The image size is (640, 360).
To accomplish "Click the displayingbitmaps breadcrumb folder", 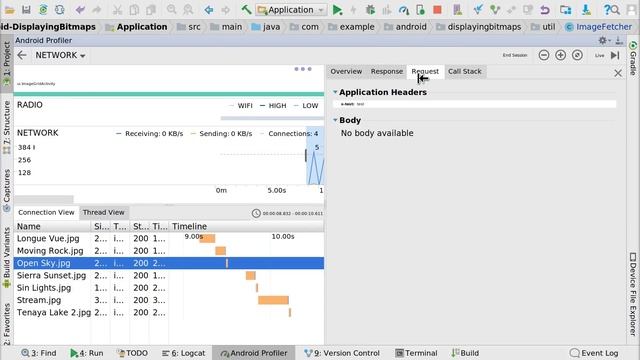I will pos(479,27).
